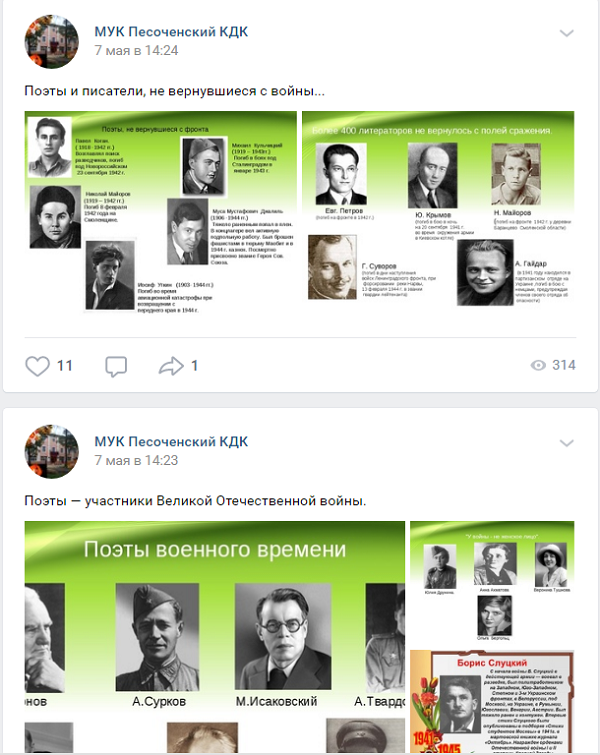600x755 pixels.
Task: Open comments on the first post
Action: [116, 366]
